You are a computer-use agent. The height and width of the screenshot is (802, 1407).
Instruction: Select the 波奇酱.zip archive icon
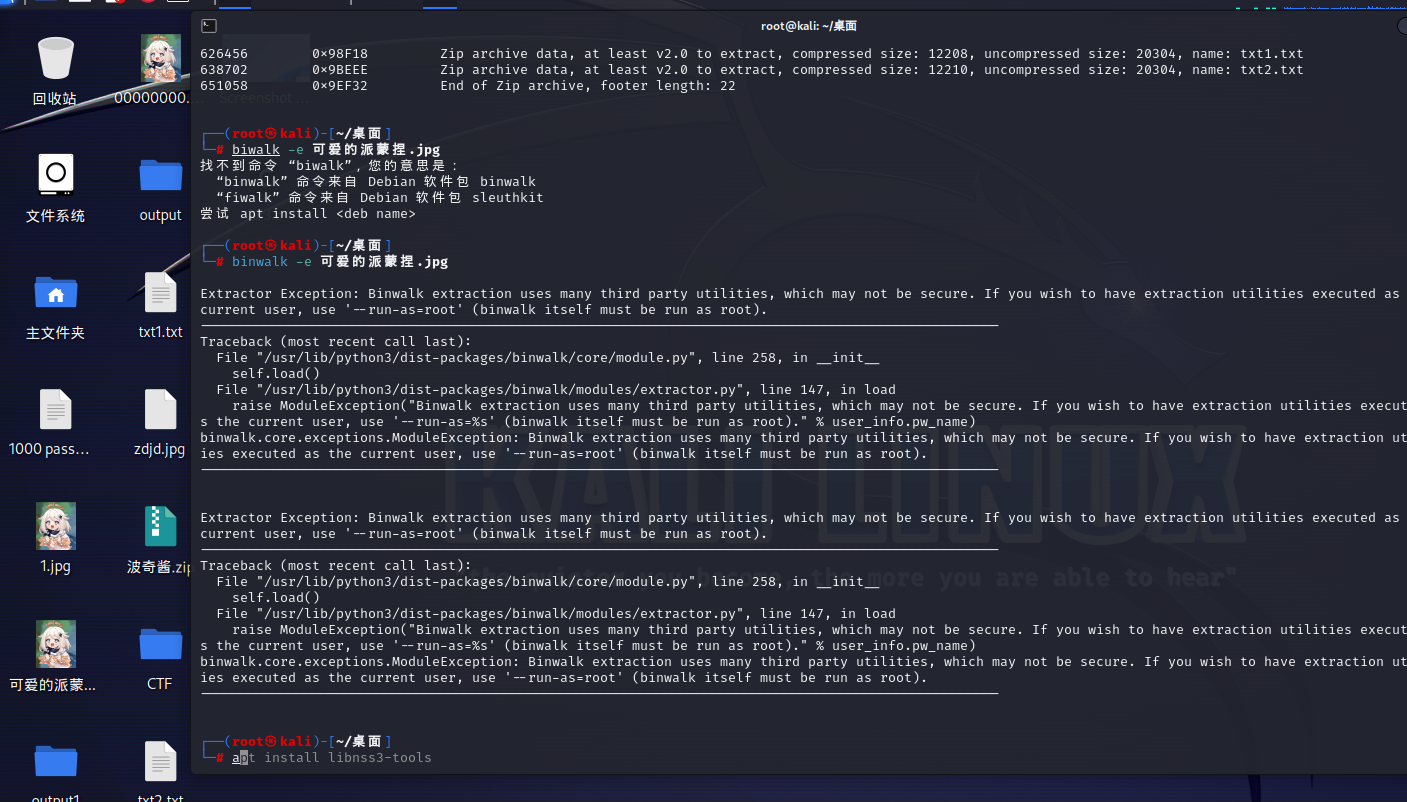pyautogui.click(x=160, y=527)
